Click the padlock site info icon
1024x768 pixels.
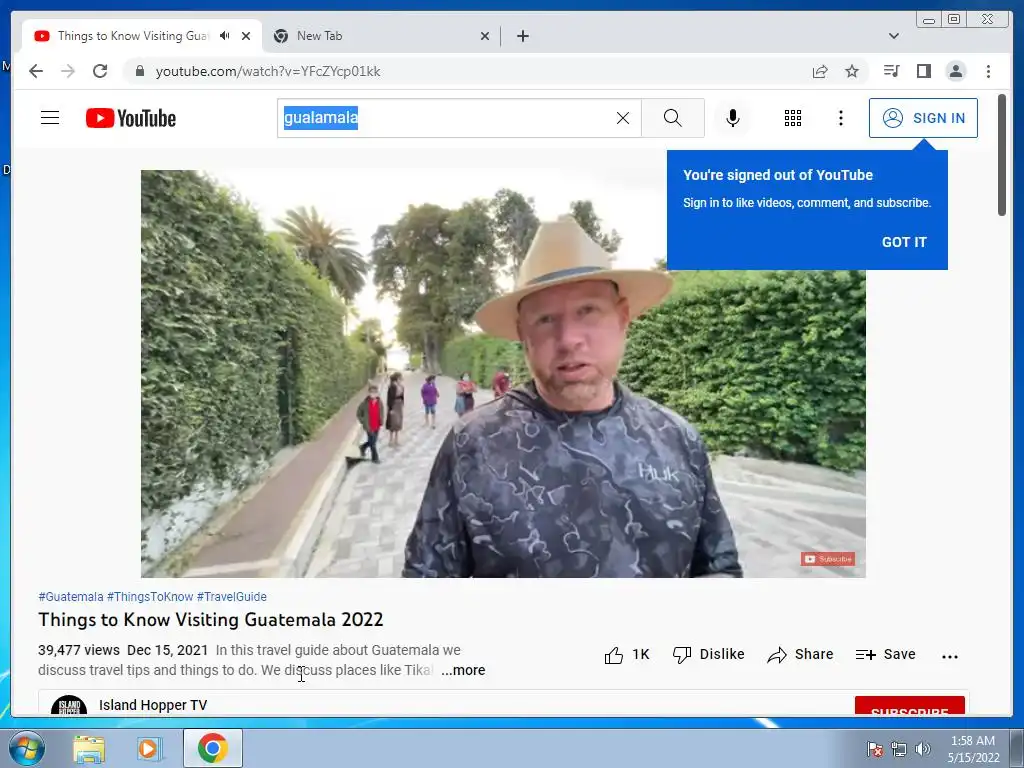[x=139, y=71]
